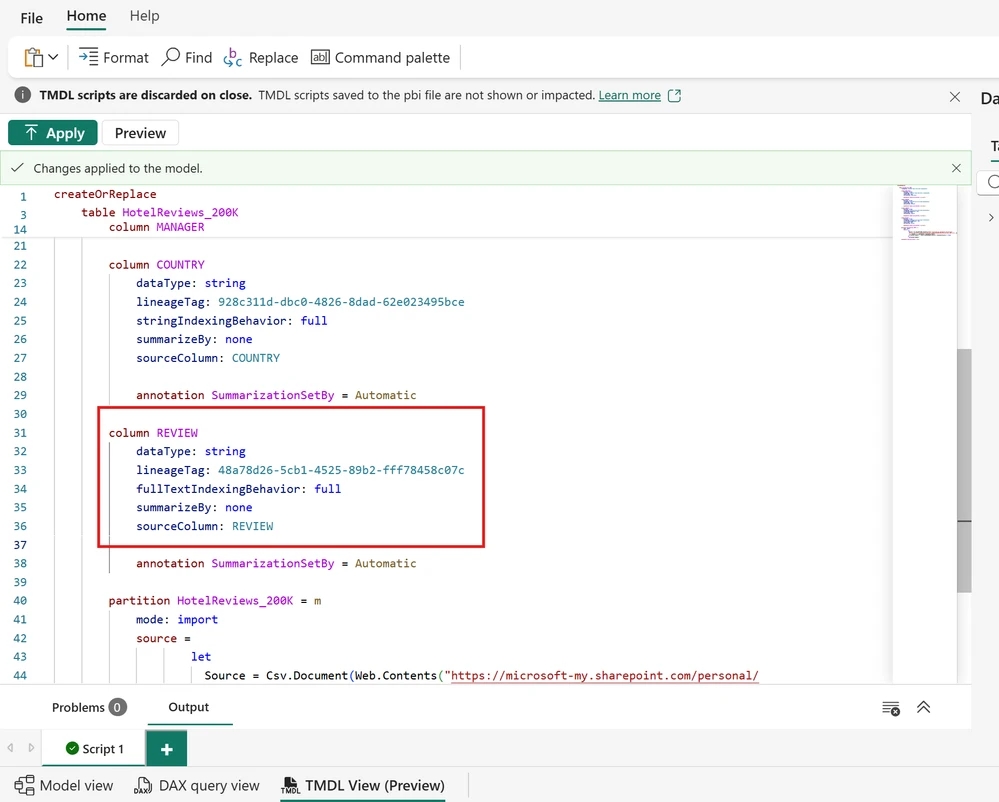Click 'column COUNTRY' on line 22

[156, 265]
